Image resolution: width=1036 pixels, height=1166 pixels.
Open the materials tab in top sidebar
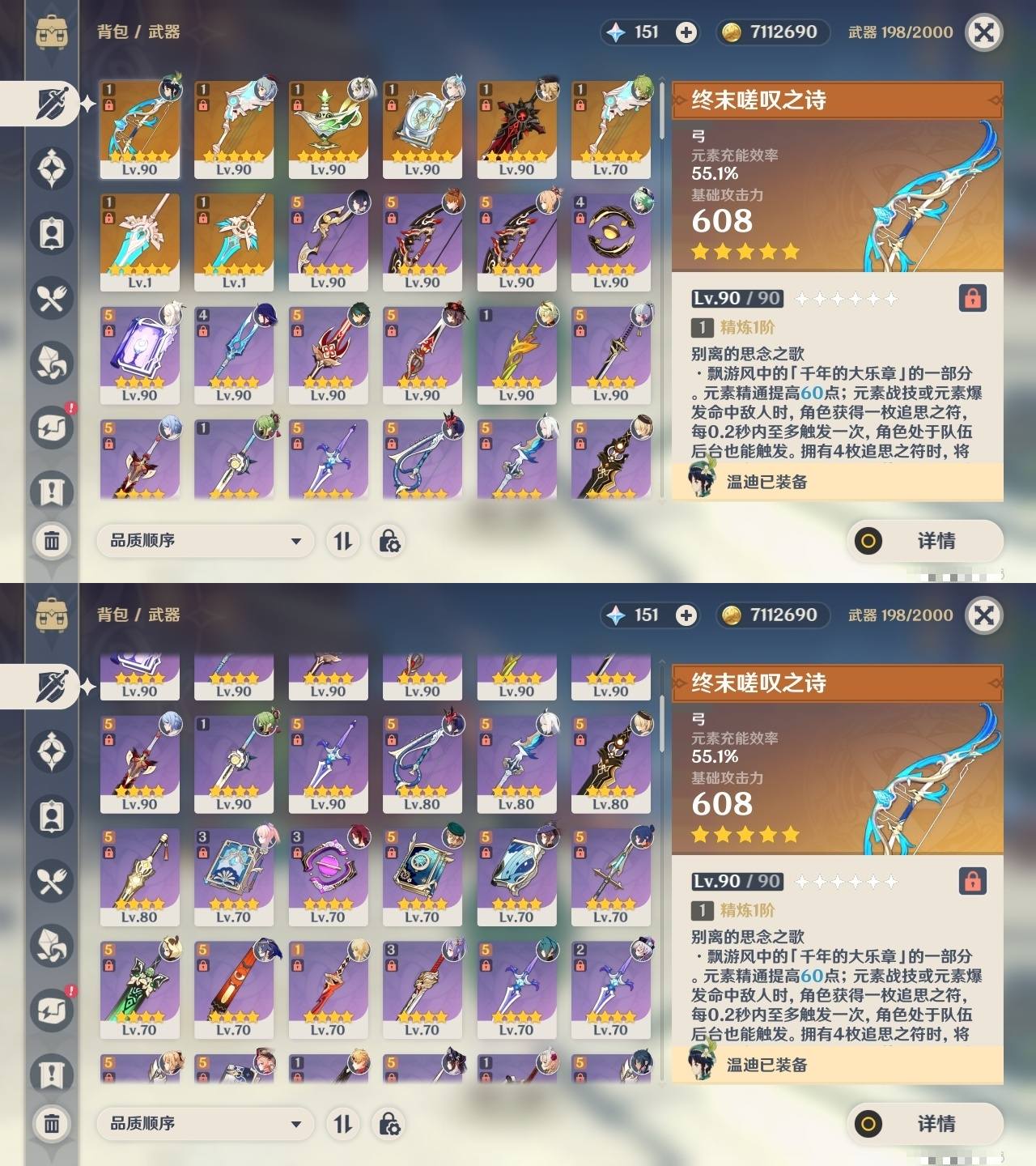click(52, 363)
